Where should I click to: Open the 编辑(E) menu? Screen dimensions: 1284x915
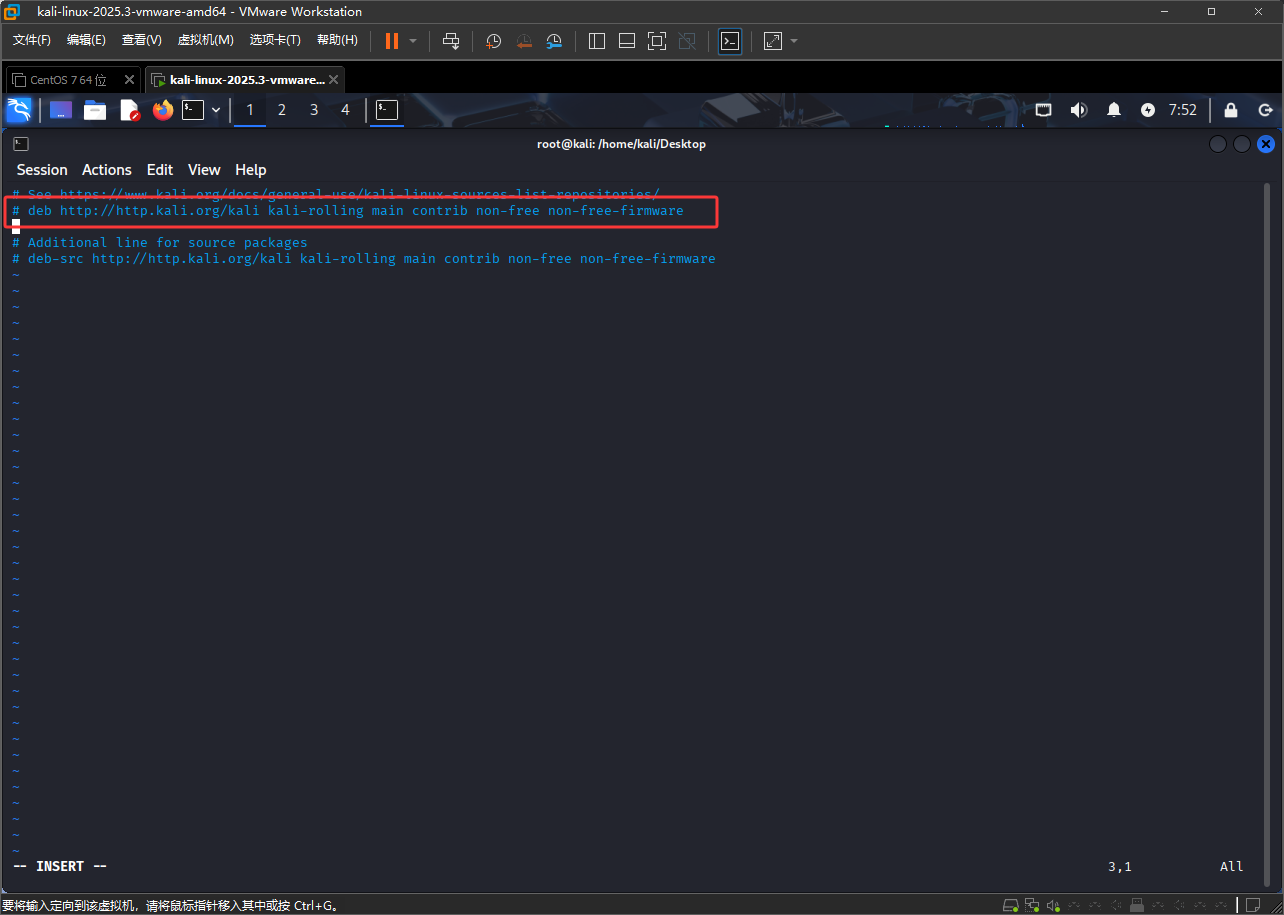[86, 40]
